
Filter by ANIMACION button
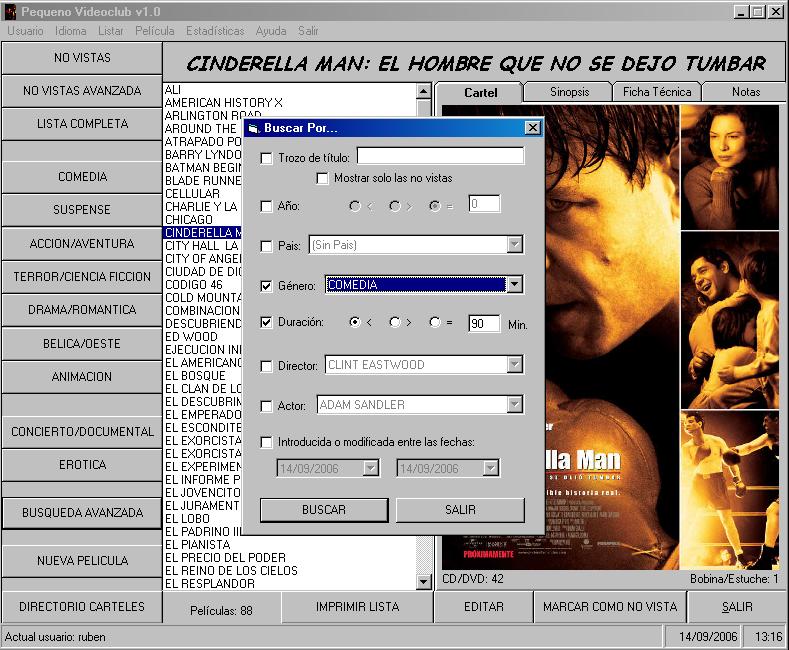coord(82,377)
